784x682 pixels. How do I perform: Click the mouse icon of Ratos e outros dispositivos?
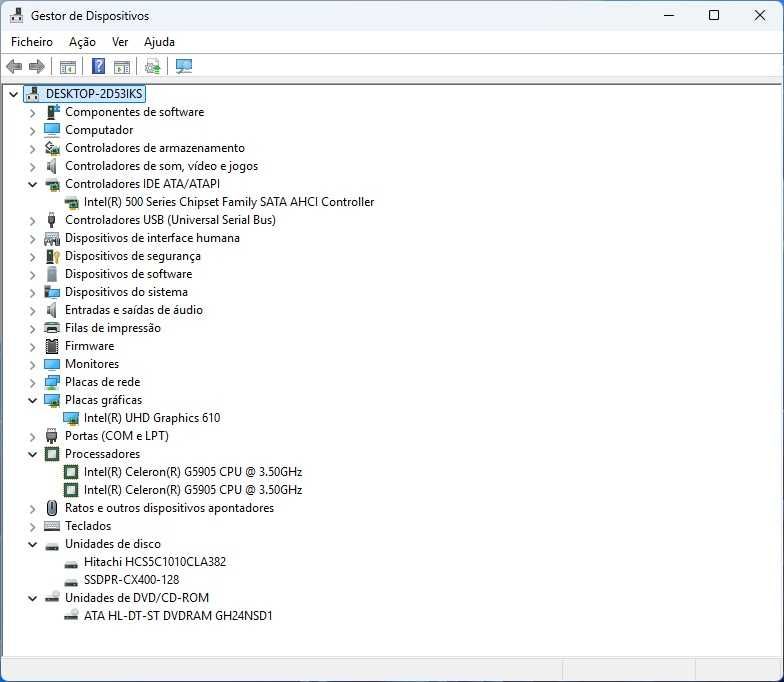tap(52, 508)
